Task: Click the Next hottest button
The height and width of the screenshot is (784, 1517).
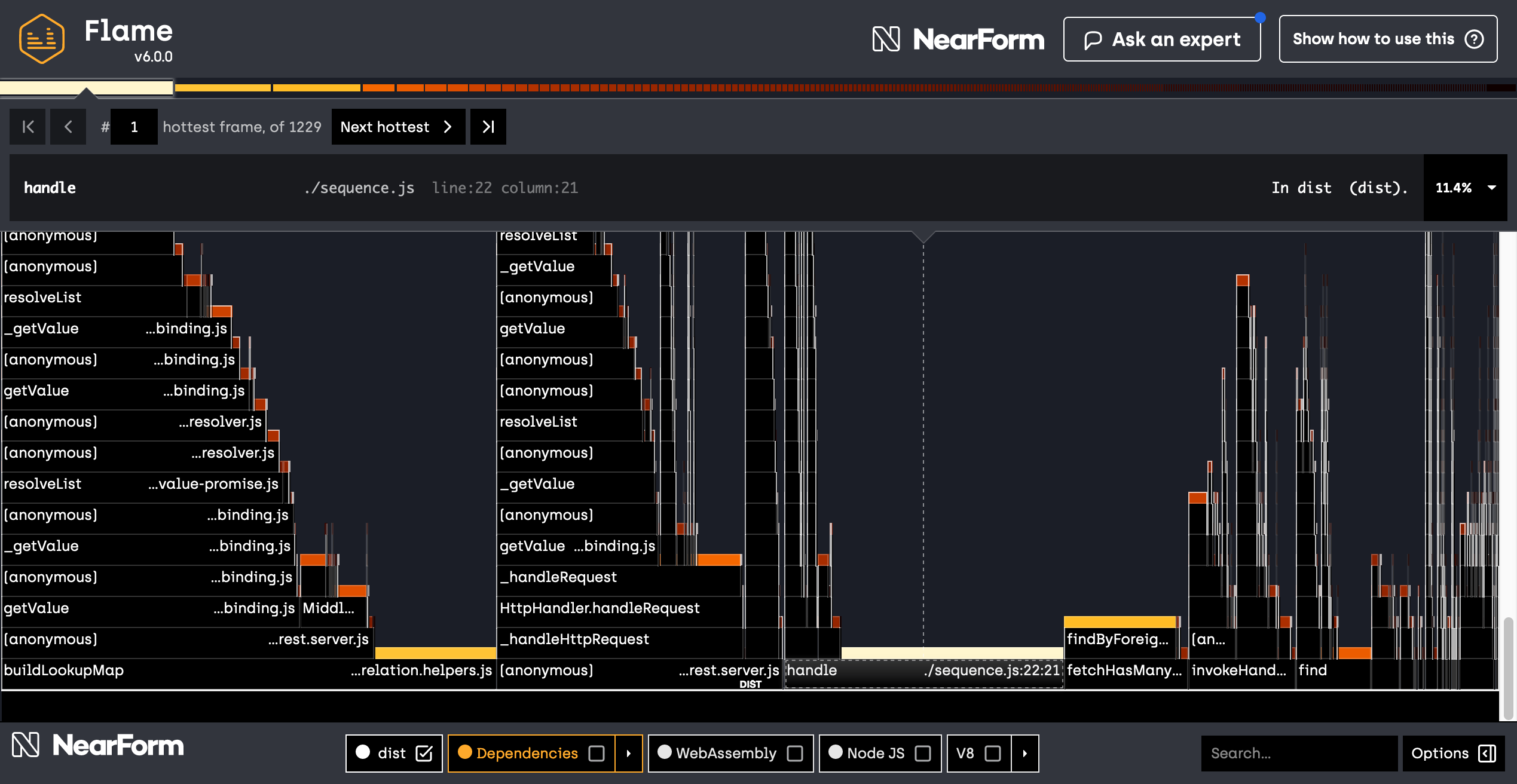Action: (x=397, y=127)
